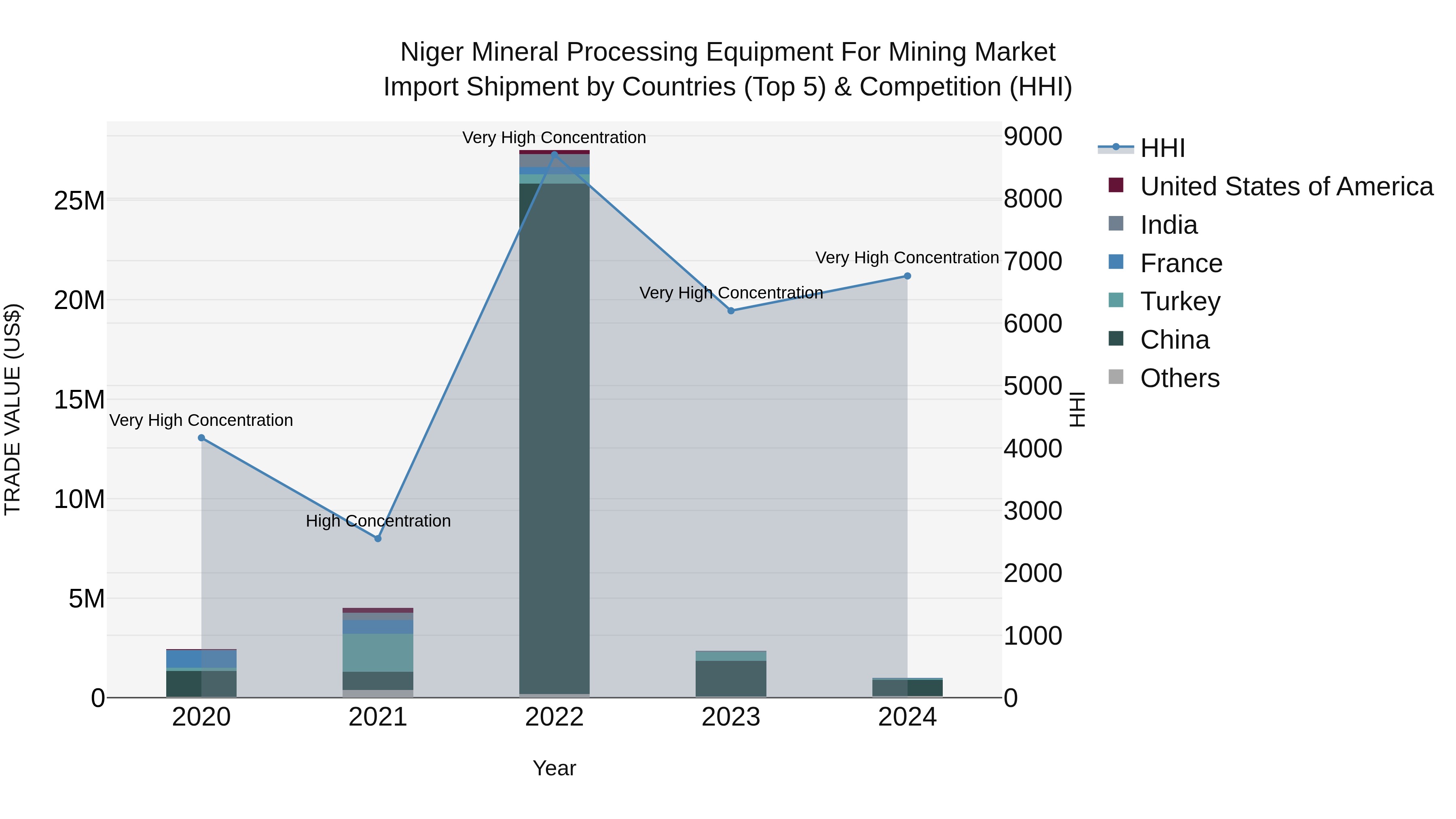
Task: Click the 3000 right axis tick label
Action: click(1033, 511)
